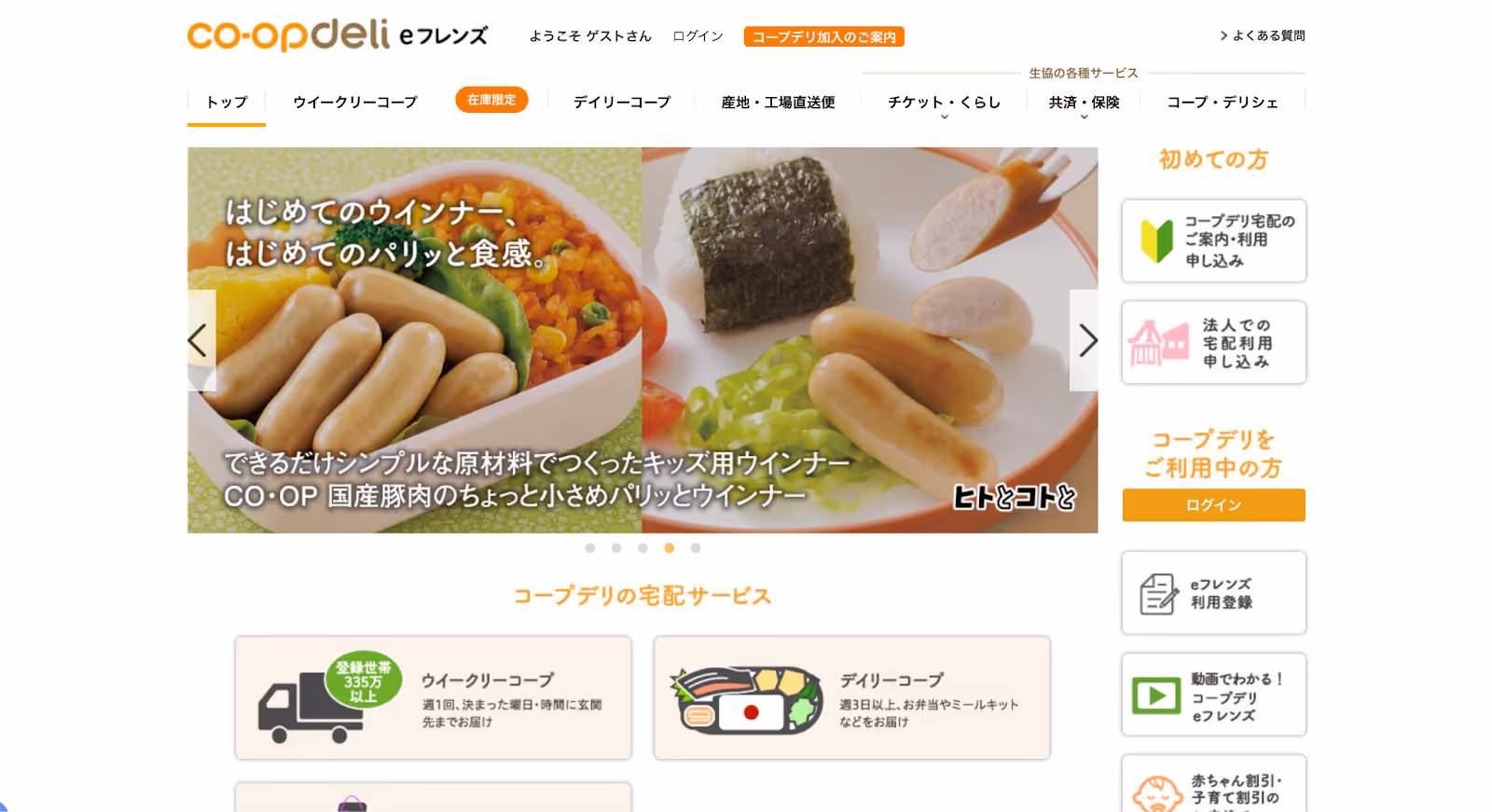Show the next carousel slide
The width and height of the screenshot is (1492, 812).
[x=1084, y=340]
